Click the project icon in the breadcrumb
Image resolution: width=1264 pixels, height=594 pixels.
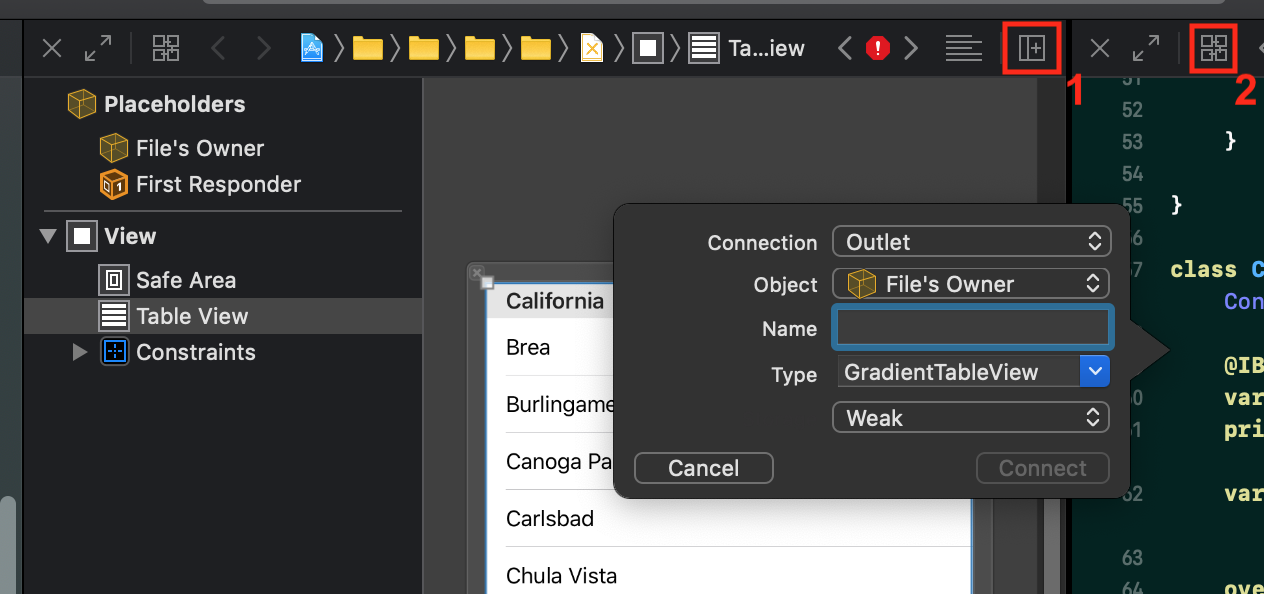[312, 48]
